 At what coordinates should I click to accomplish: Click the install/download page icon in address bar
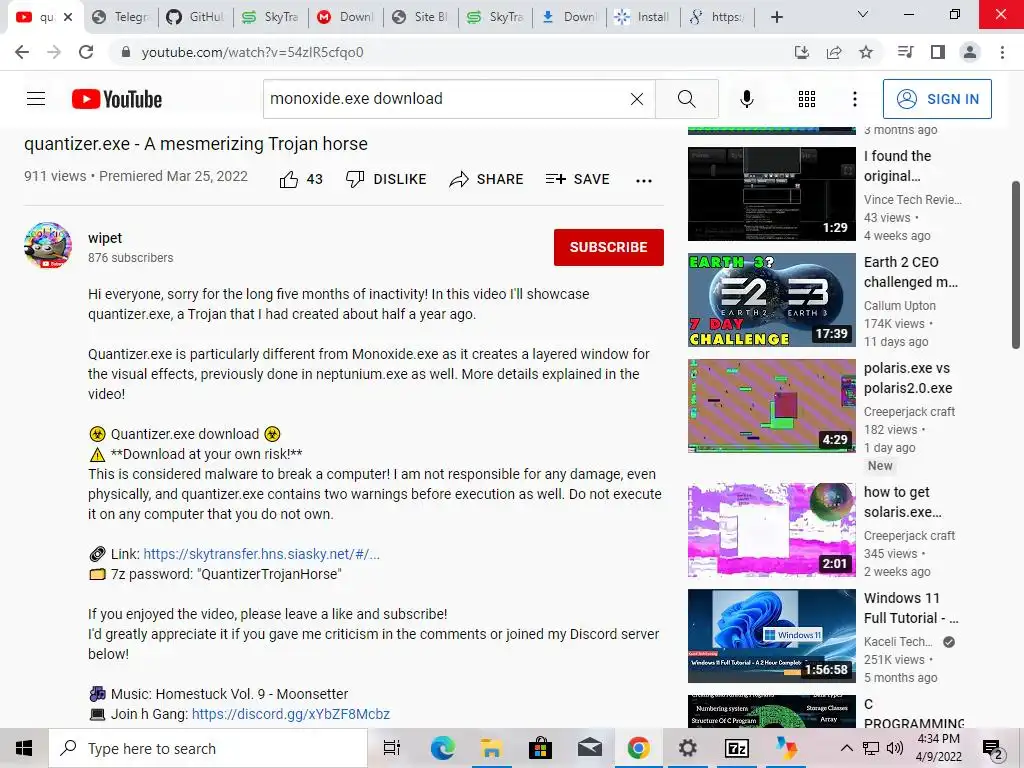click(801, 52)
